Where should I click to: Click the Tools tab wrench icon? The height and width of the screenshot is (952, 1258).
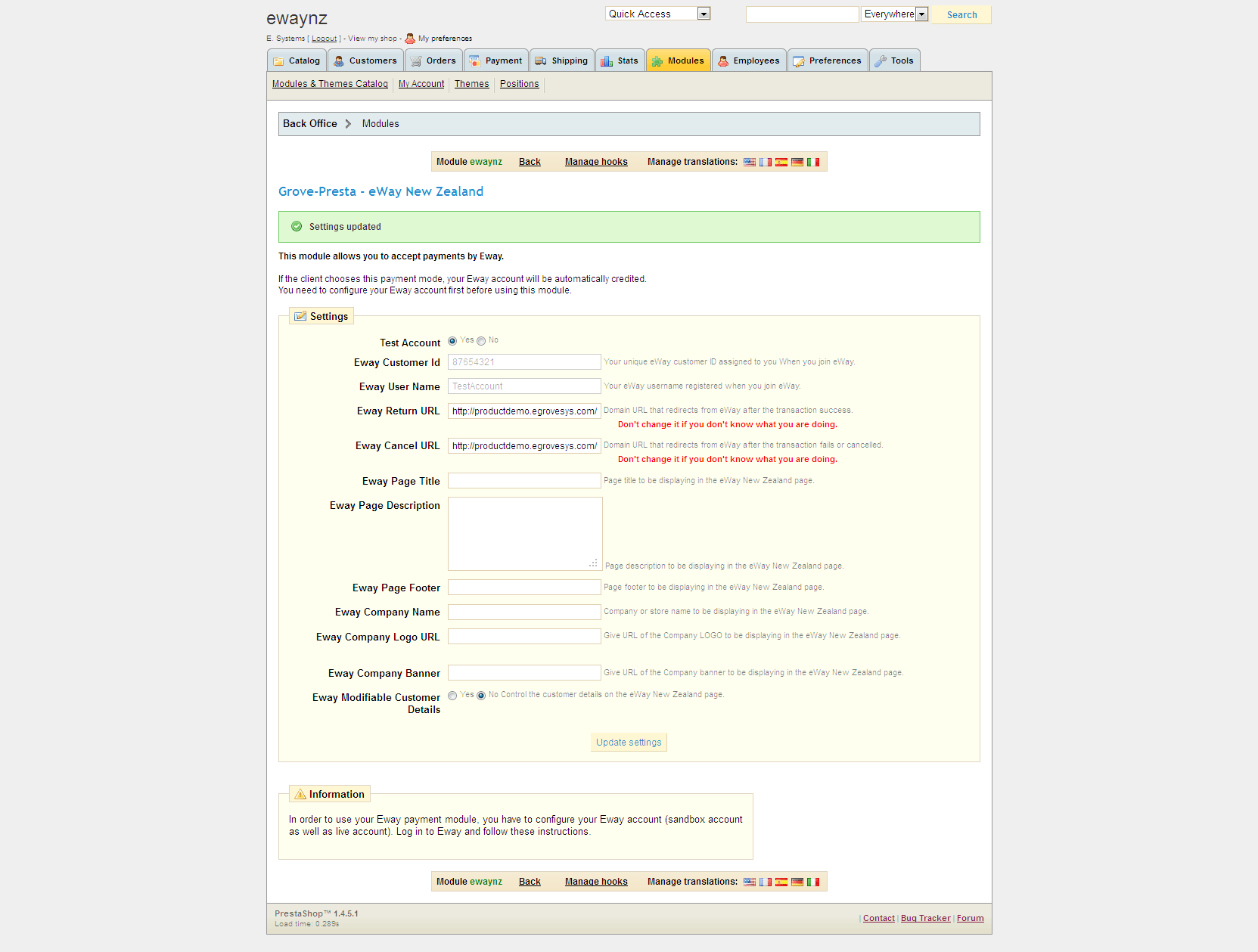881,61
